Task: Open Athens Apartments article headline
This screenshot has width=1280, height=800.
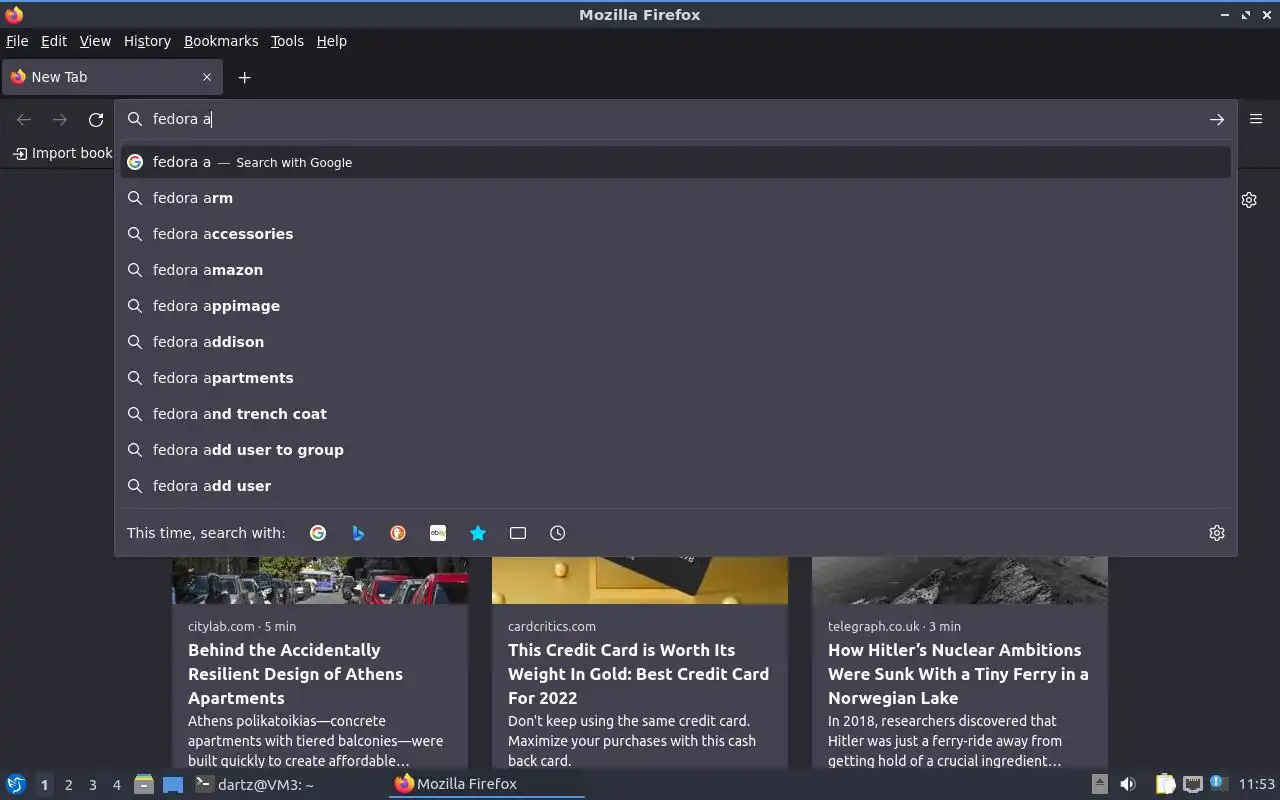Action: click(295, 674)
